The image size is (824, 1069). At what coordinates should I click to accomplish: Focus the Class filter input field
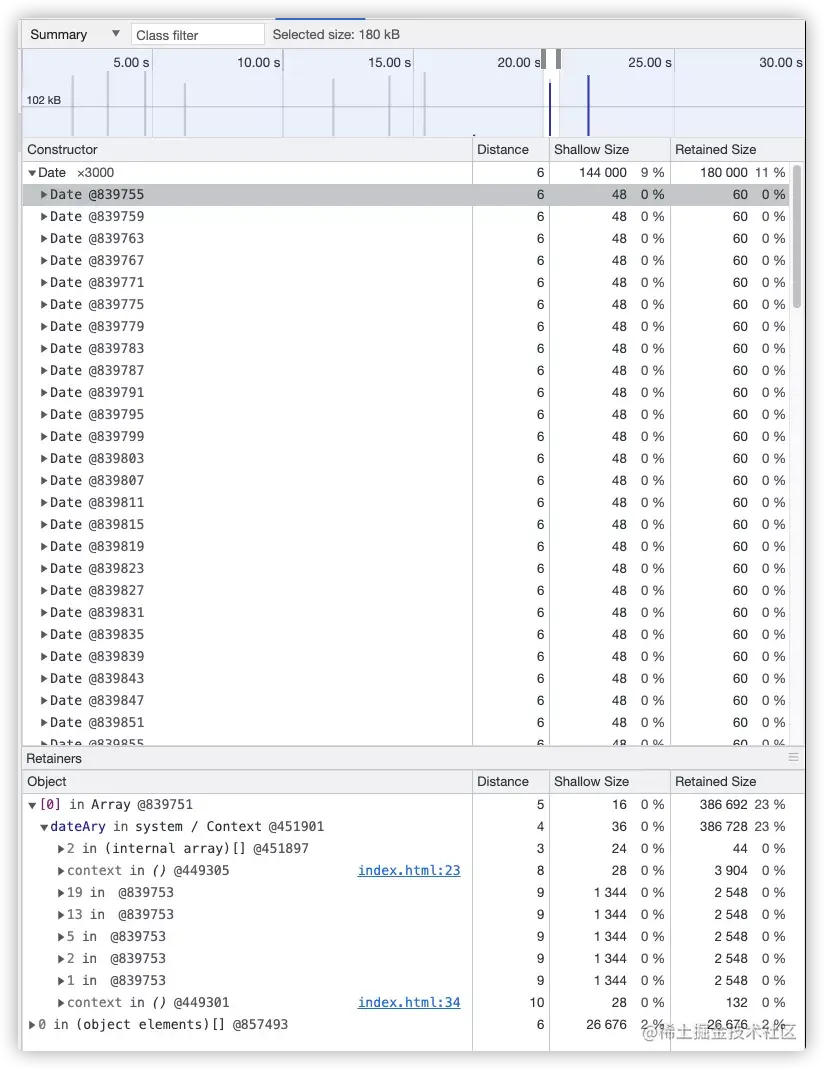[197, 35]
